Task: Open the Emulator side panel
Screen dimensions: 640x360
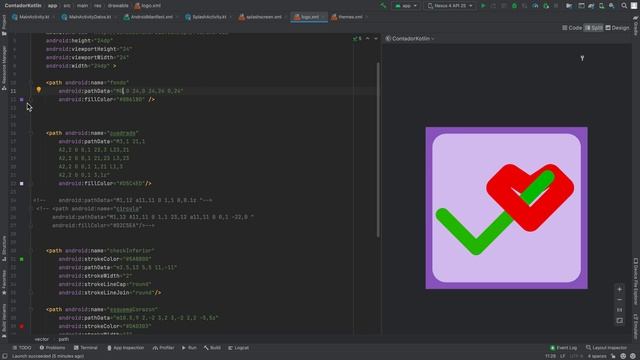Action: click(x=636, y=326)
